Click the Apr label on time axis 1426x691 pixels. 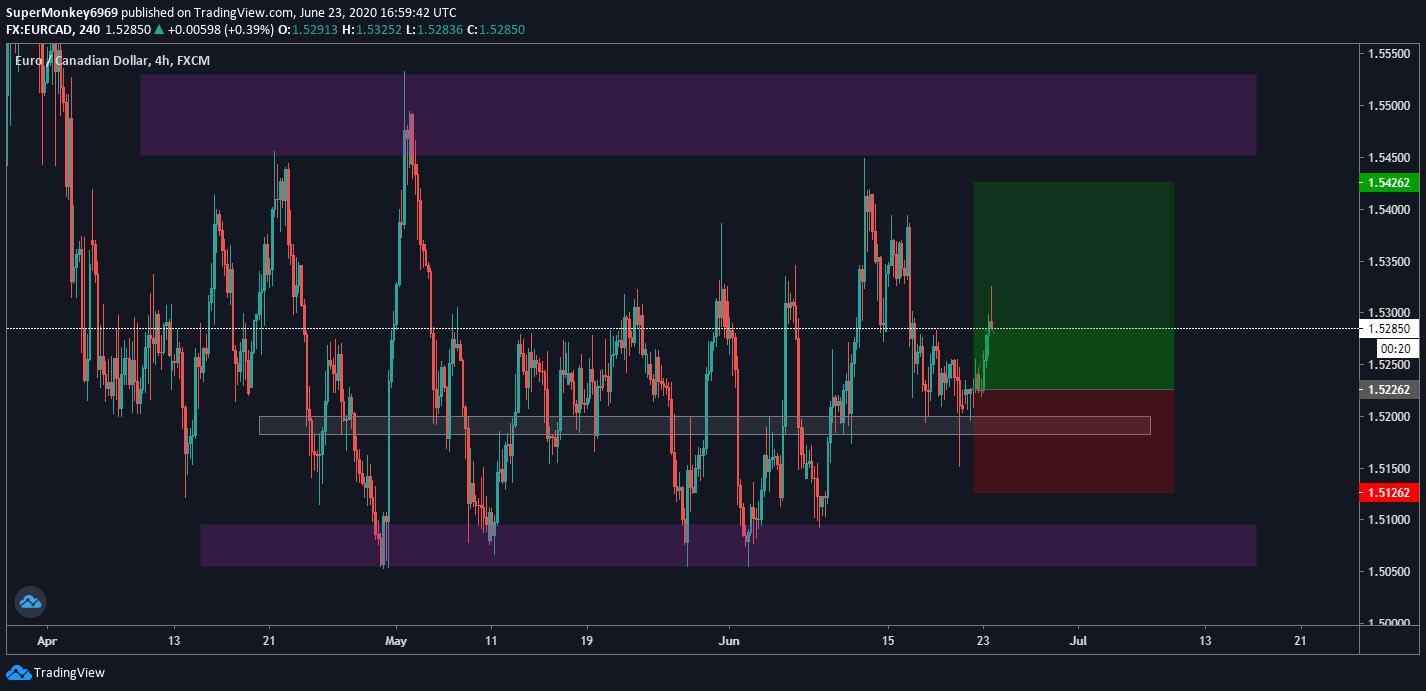[47, 640]
